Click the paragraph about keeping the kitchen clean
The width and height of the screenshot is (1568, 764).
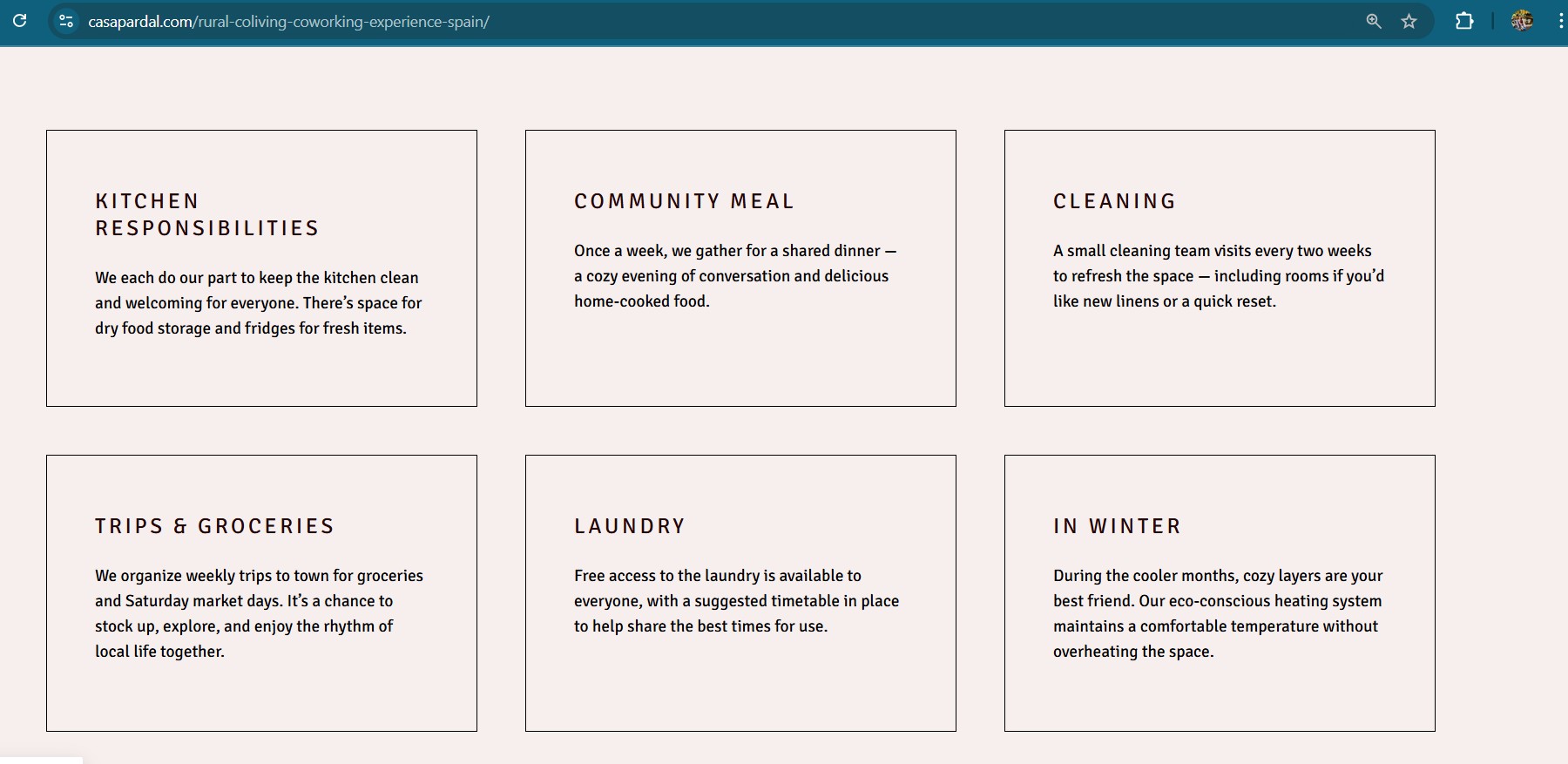(258, 302)
